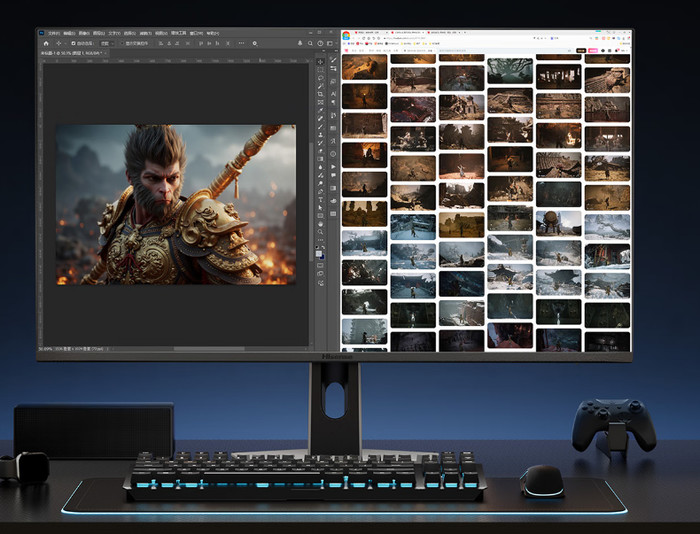The width and height of the screenshot is (700, 534).
Task: Open the drum scene thumbnail in gallery
Action: (x=559, y=222)
